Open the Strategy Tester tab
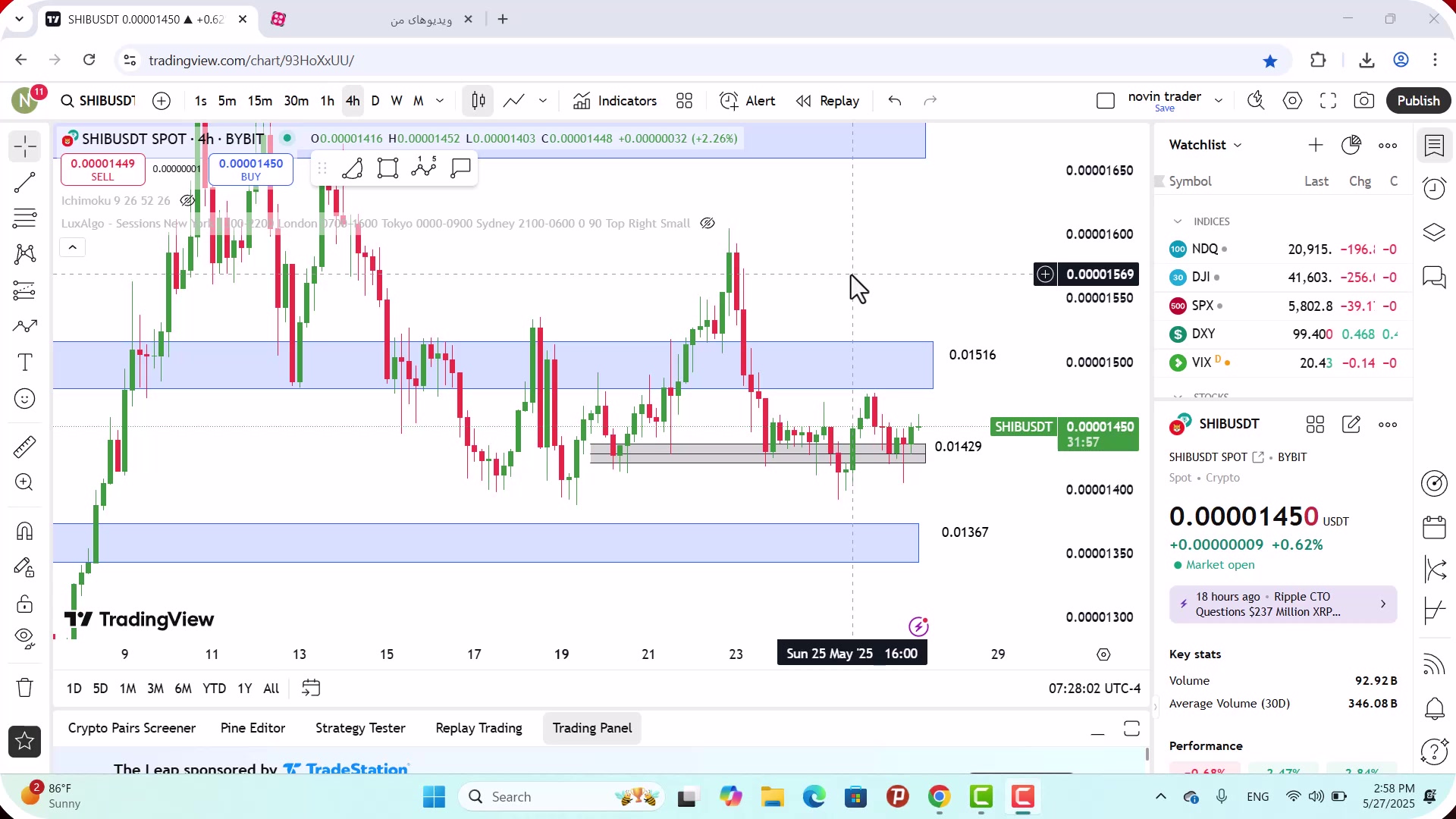The image size is (1456, 819). pyautogui.click(x=360, y=728)
